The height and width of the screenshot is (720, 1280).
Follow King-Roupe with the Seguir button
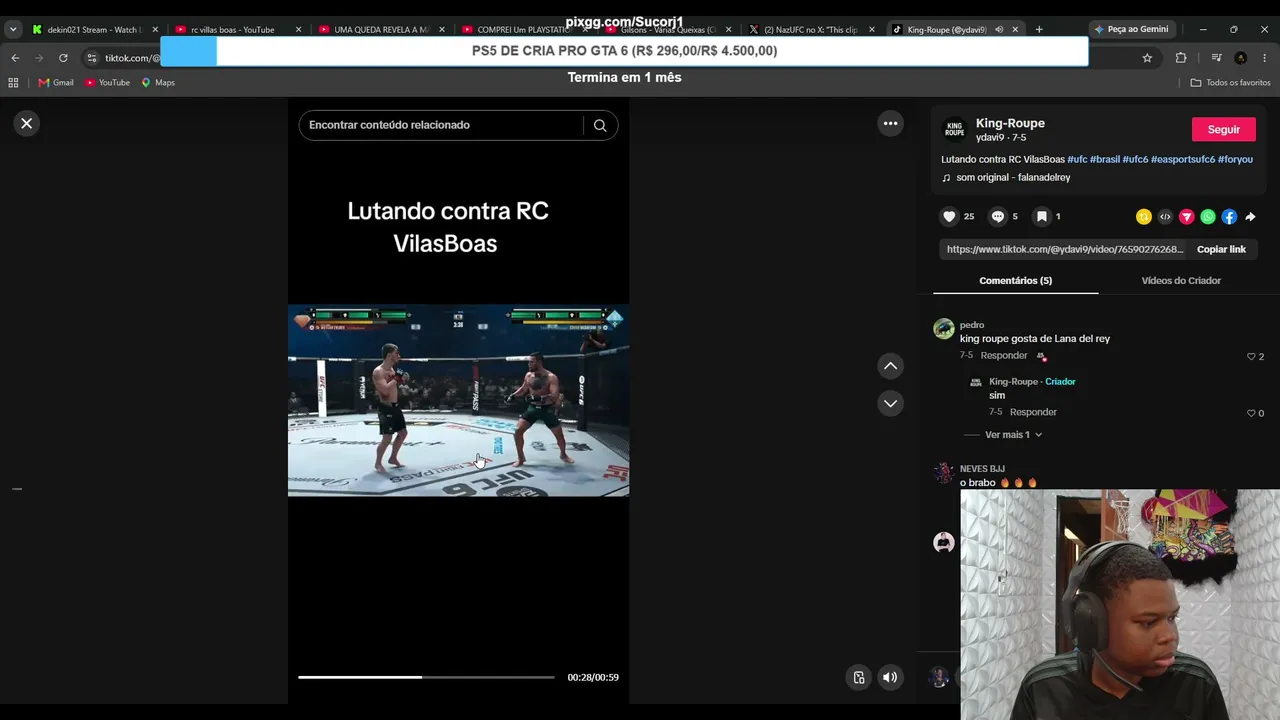[1223, 129]
